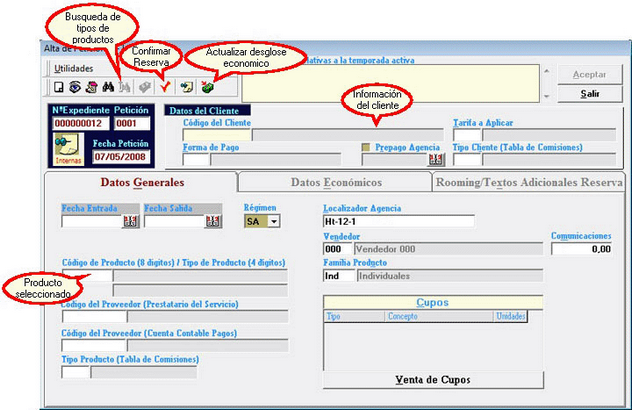Click the Familia Producto code field Ind
The height and width of the screenshot is (410, 632).
coord(339,276)
